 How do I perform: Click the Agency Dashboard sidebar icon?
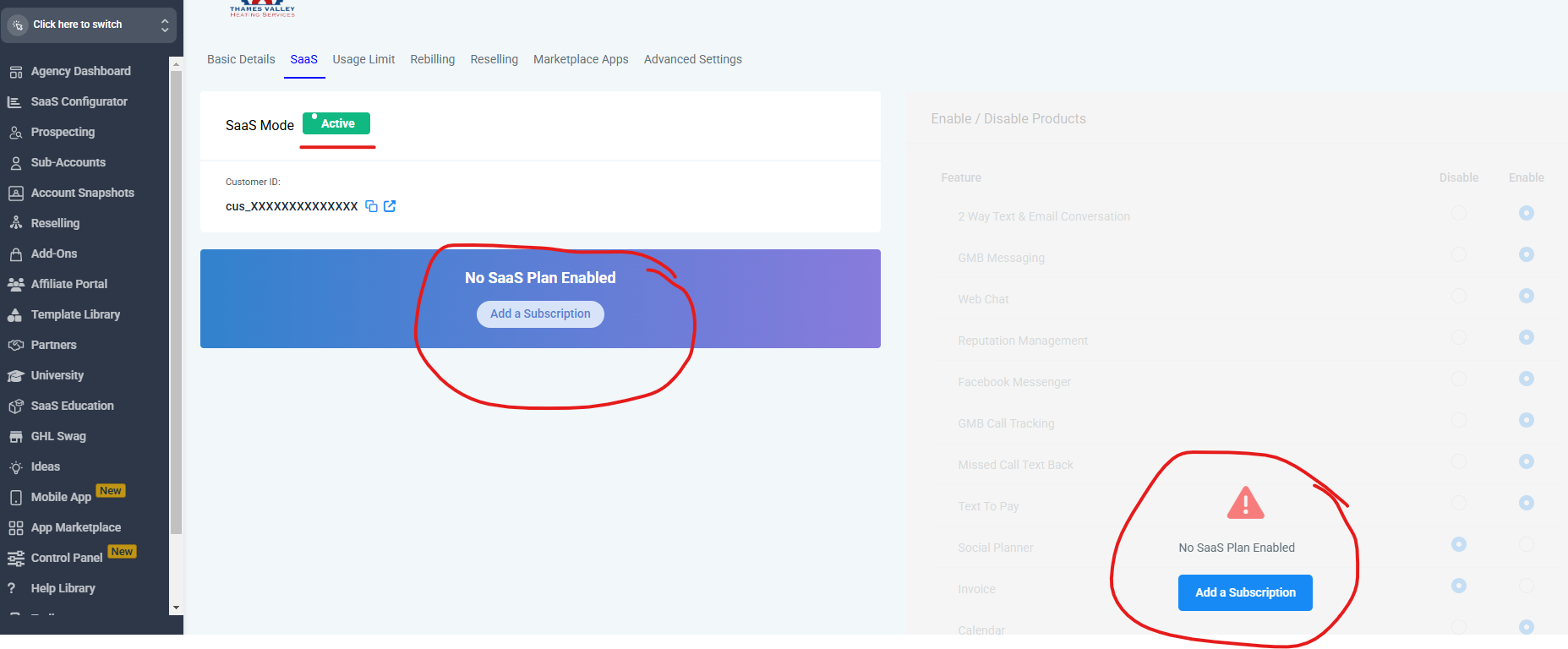click(x=15, y=72)
